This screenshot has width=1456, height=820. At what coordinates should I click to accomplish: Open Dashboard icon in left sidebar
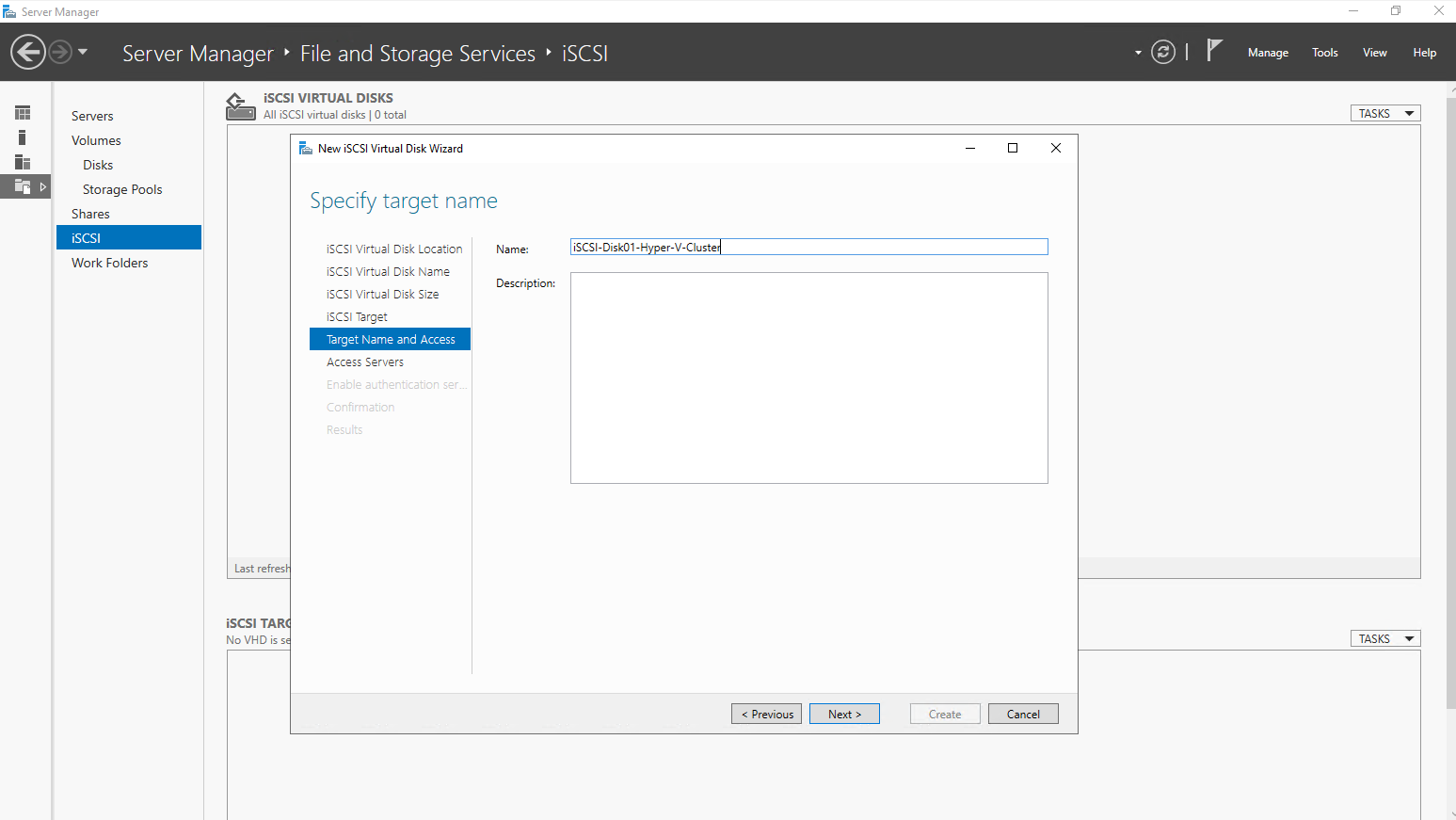point(23,113)
